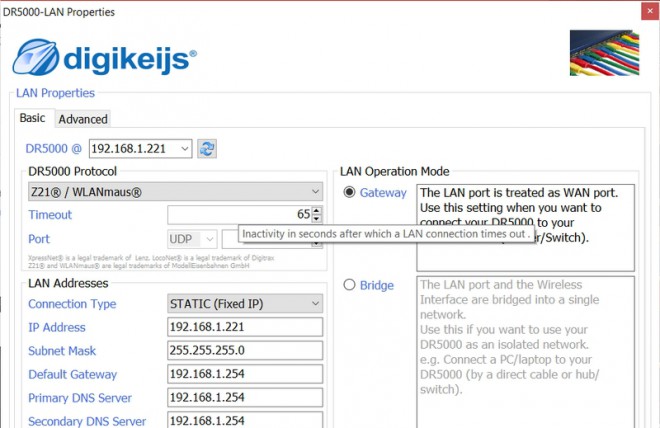The height and width of the screenshot is (428, 660).
Task: Click the Gateway mode description text box
Action: (525, 228)
